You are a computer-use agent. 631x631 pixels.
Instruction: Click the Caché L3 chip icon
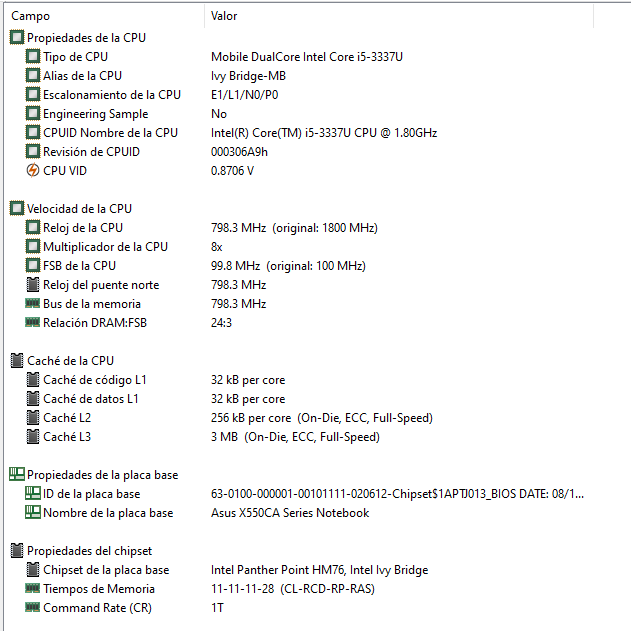[33, 437]
